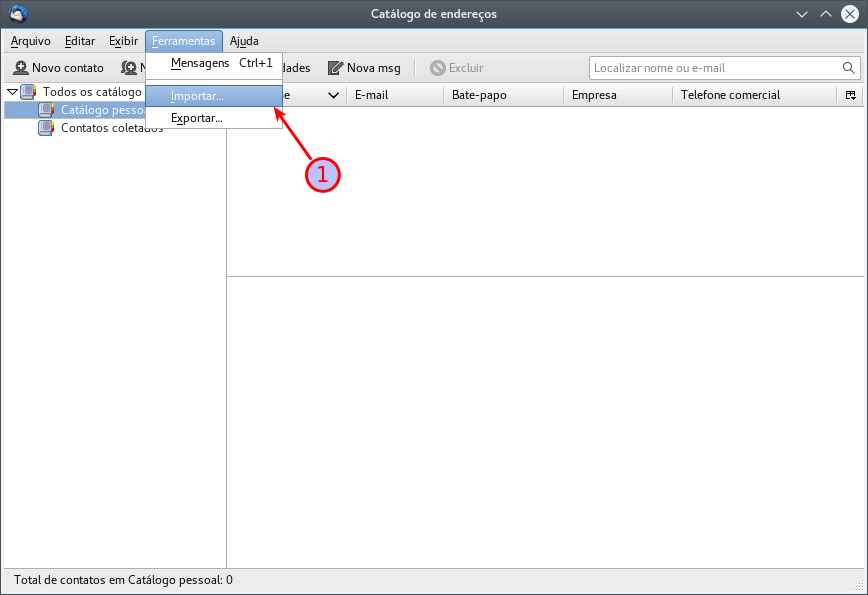Select Mensagens in the Ferramentas menu

pyautogui.click(x=200, y=63)
